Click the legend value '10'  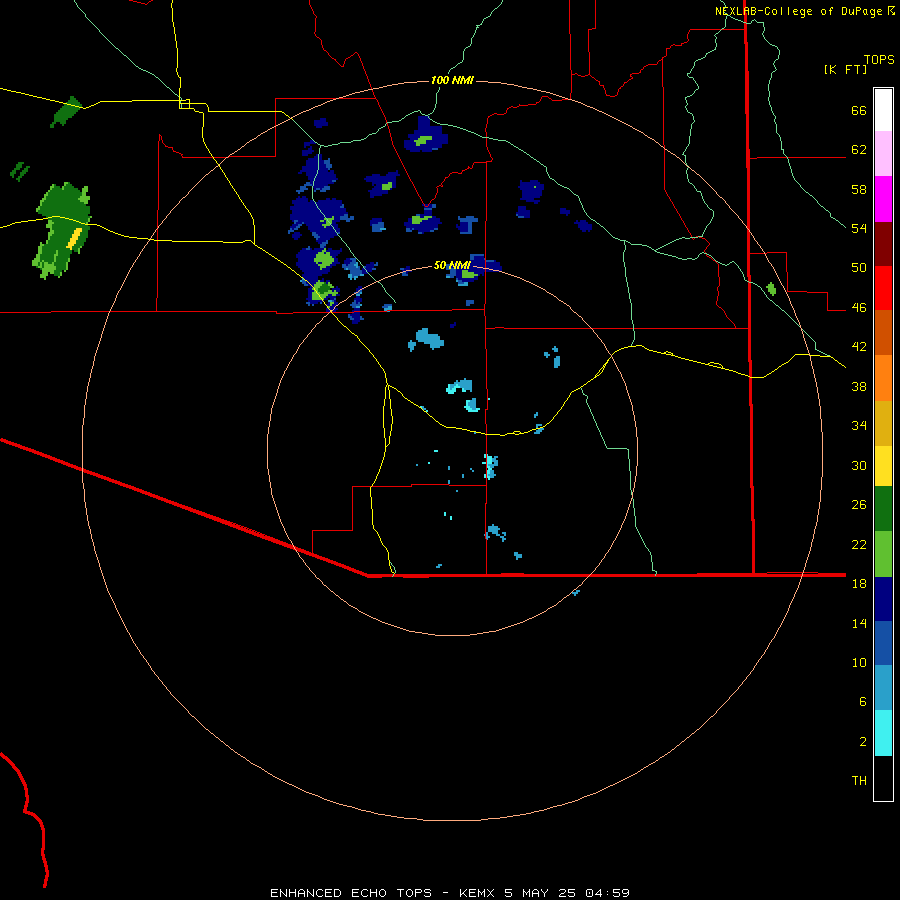click(x=859, y=663)
